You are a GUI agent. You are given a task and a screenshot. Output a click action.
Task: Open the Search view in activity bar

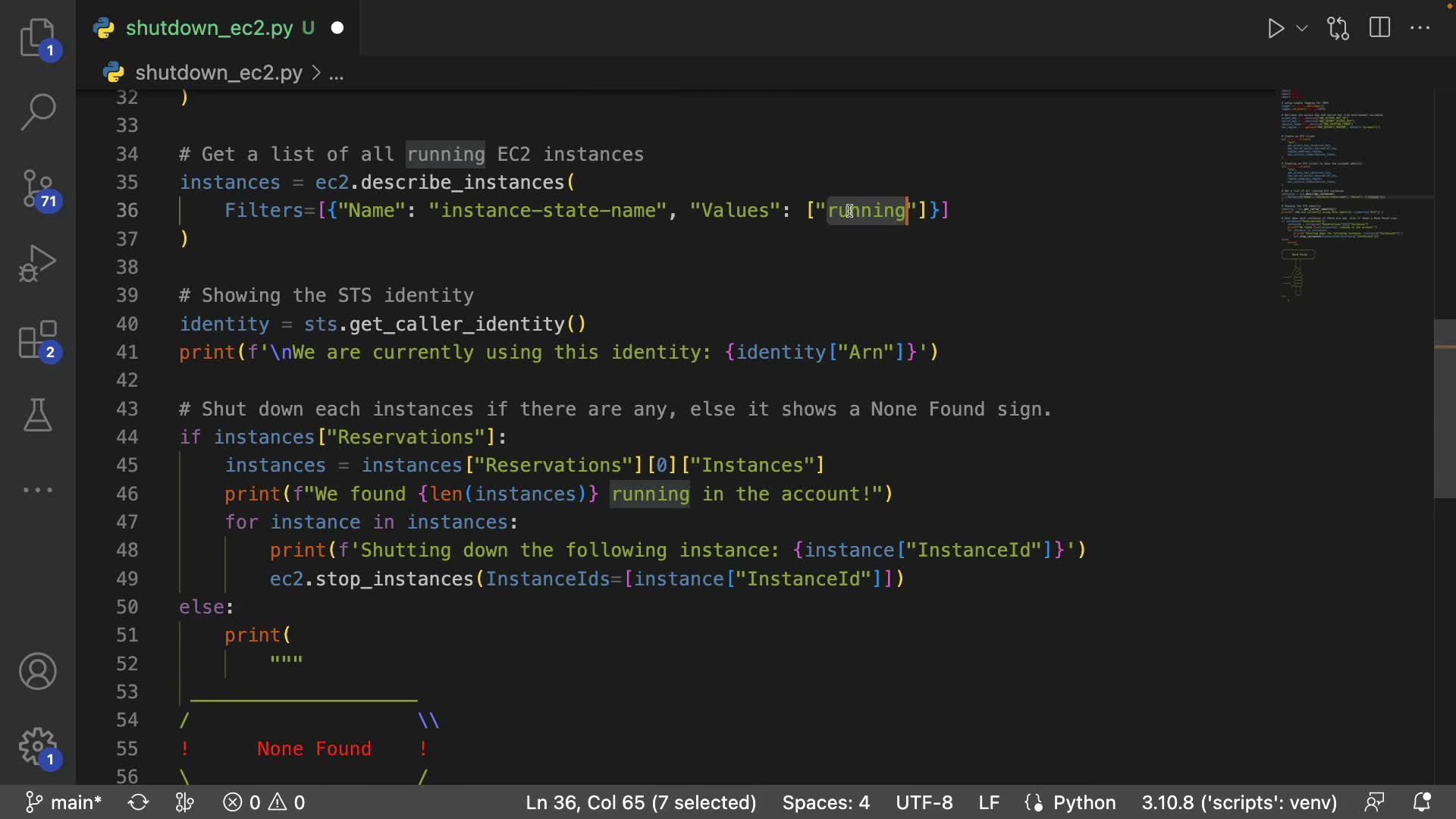point(37,112)
